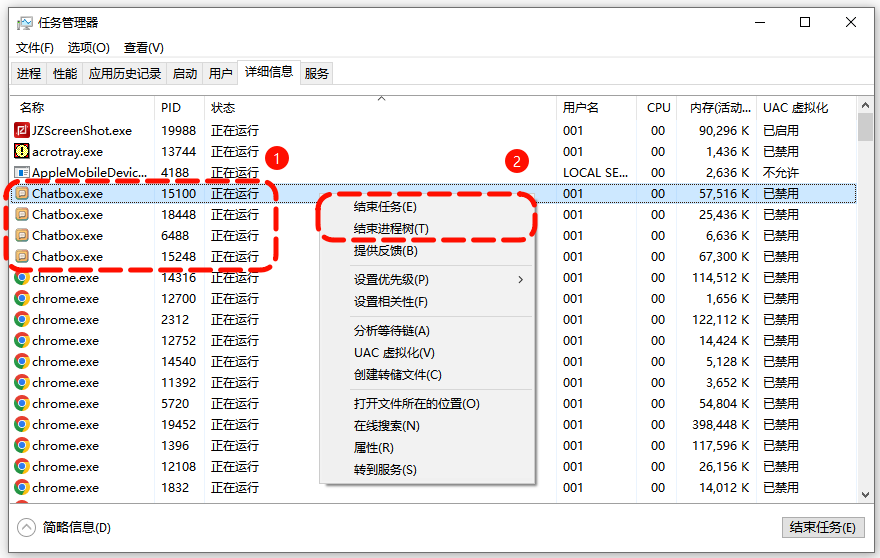Click chrome.exe icon with PID 5720
Image resolution: width=880 pixels, height=558 pixels.
tap(21, 404)
